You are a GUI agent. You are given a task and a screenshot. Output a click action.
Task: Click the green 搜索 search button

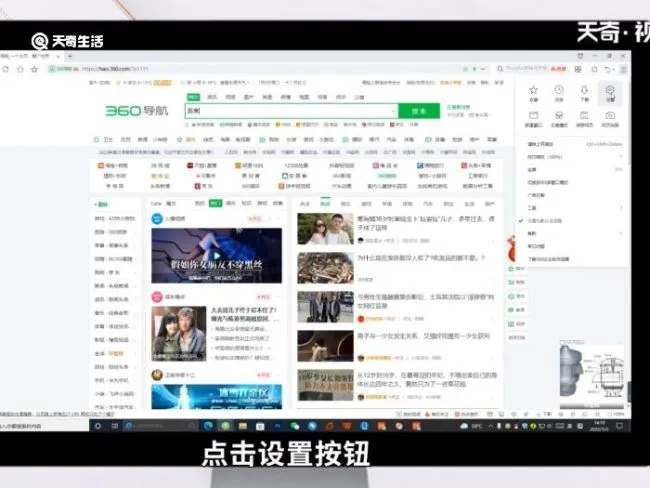coord(419,111)
